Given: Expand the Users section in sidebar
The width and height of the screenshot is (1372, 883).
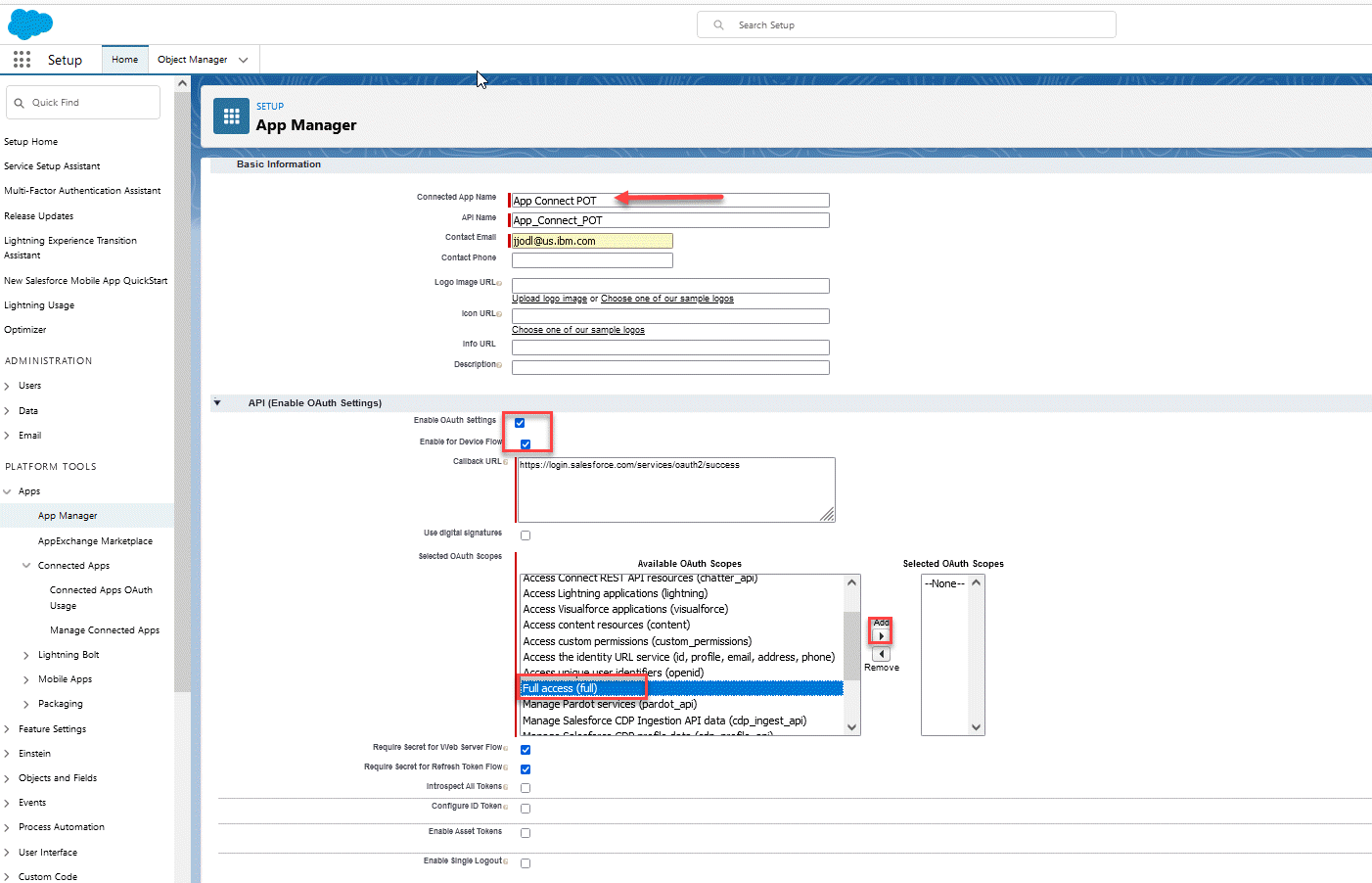Looking at the screenshot, I should pos(7,386).
